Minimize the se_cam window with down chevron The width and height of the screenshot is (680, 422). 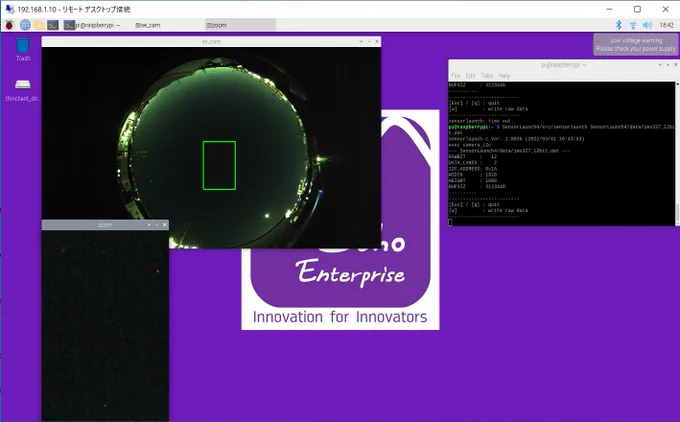pos(361,42)
